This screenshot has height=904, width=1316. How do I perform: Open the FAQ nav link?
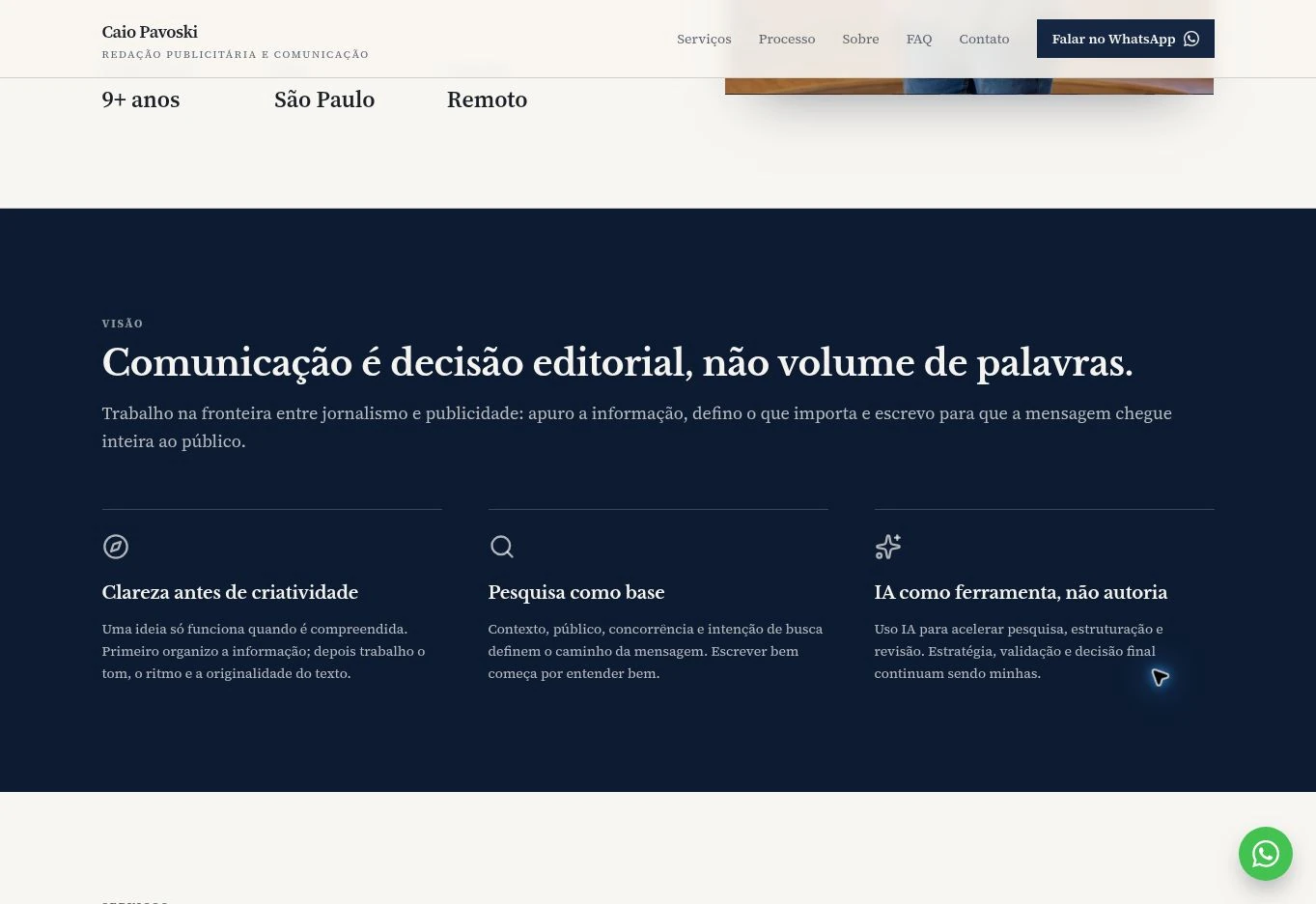(x=919, y=39)
